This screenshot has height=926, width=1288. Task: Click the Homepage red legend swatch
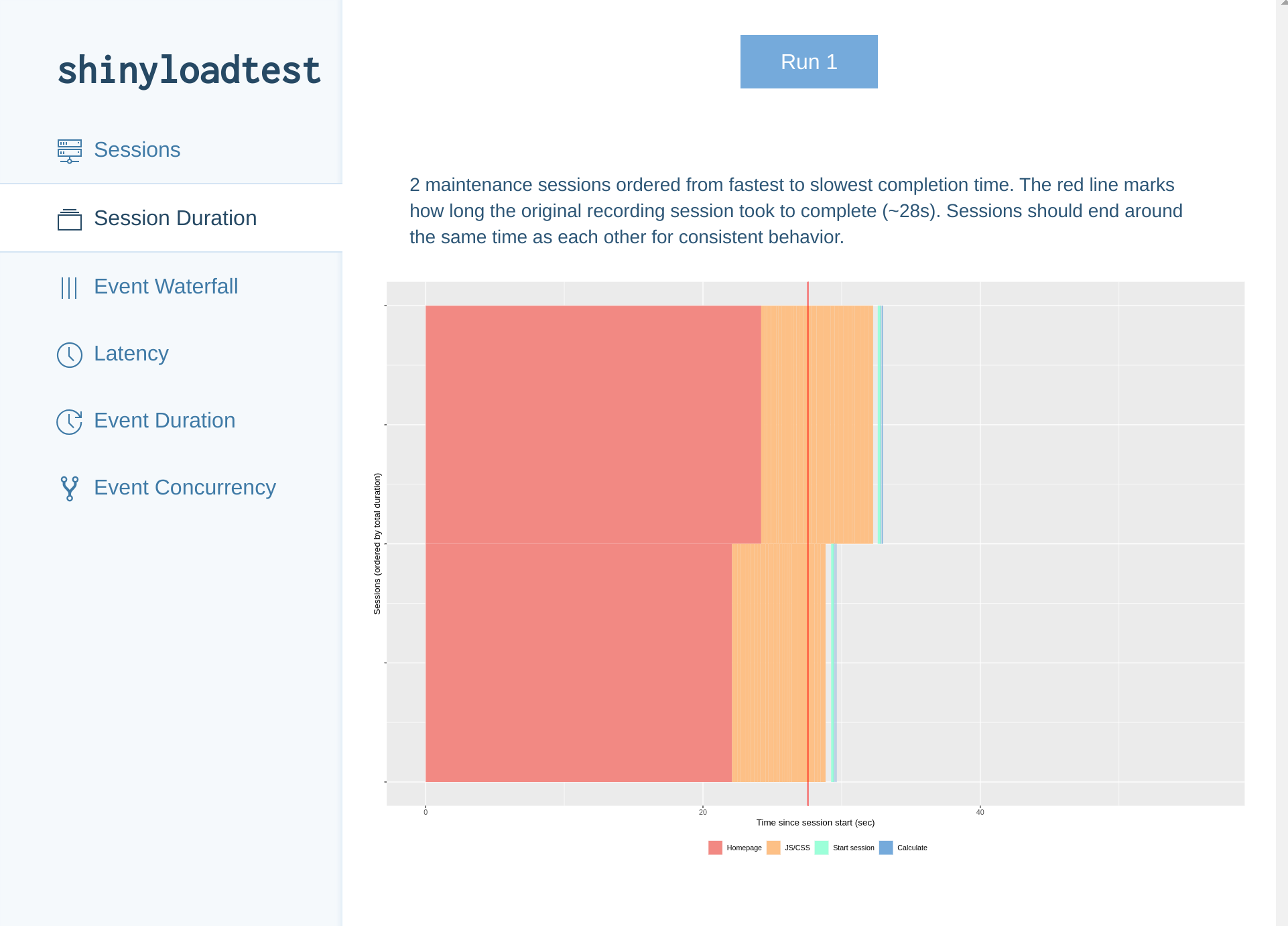coord(715,848)
